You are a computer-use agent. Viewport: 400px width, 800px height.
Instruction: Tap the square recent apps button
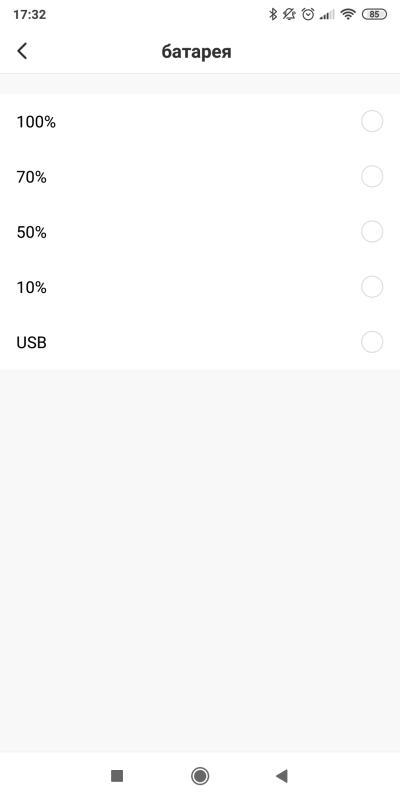point(117,776)
